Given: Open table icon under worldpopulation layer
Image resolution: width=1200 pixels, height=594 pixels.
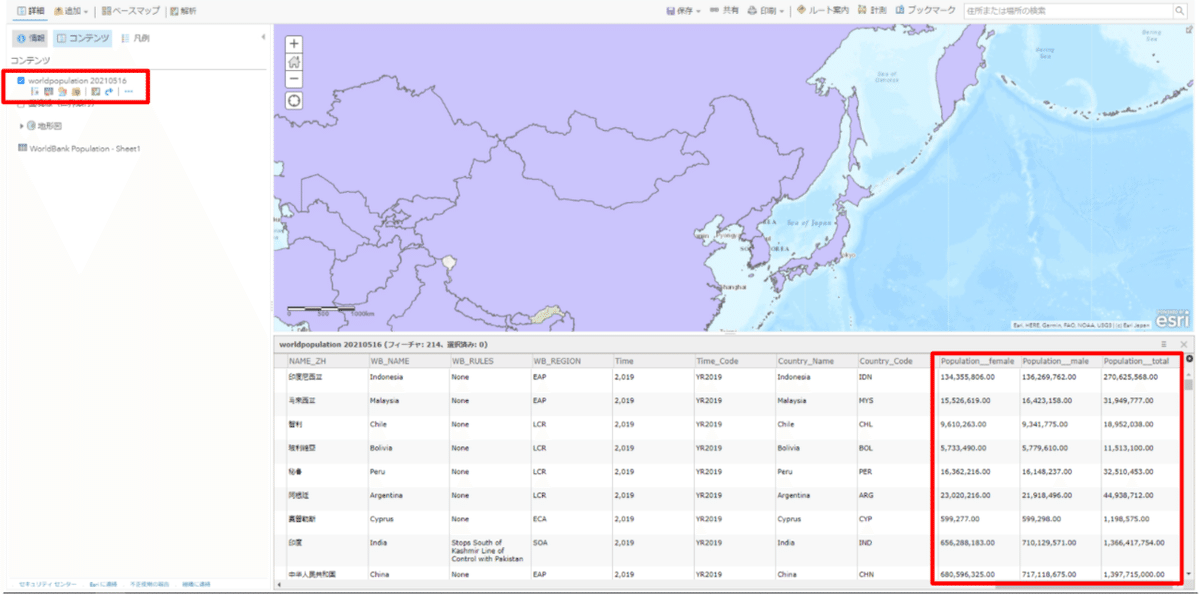Looking at the screenshot, I should coord(48,91).
